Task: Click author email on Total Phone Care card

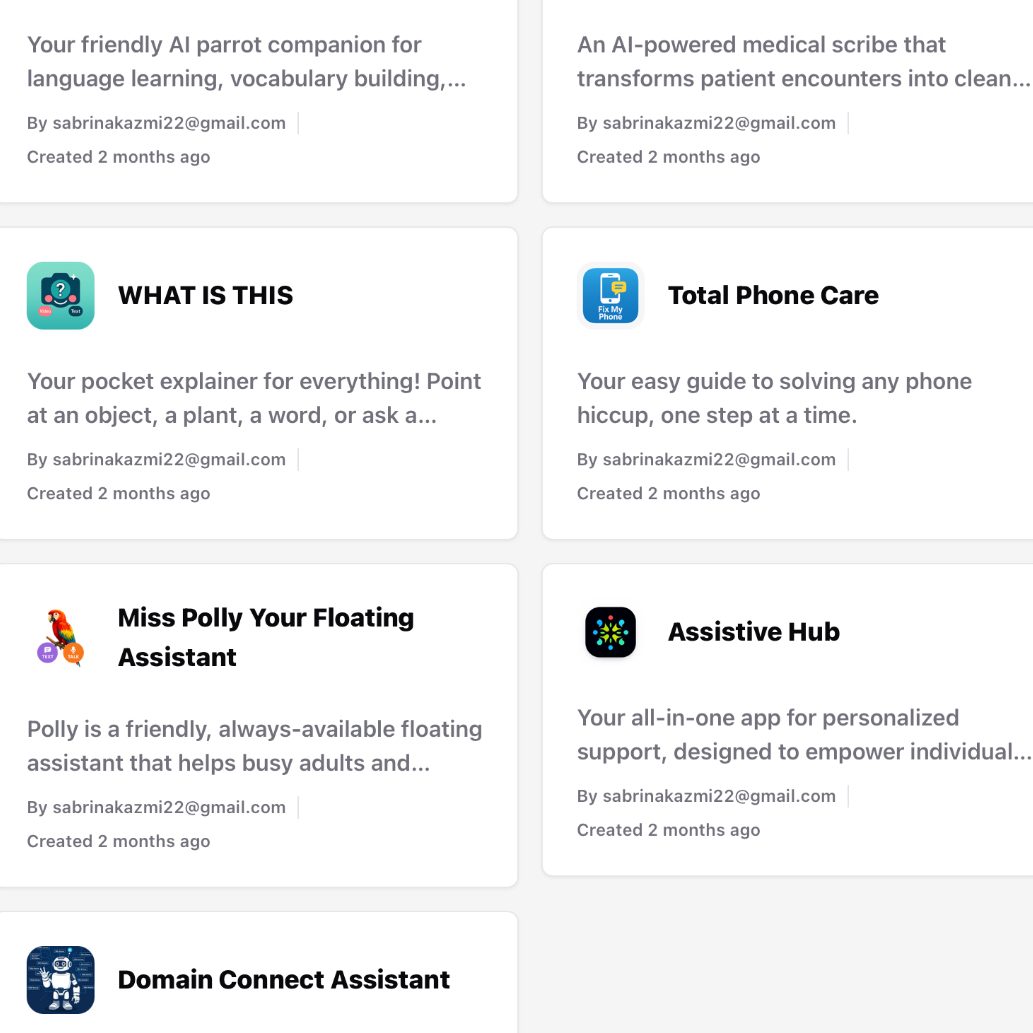Action: pos(706,460)
